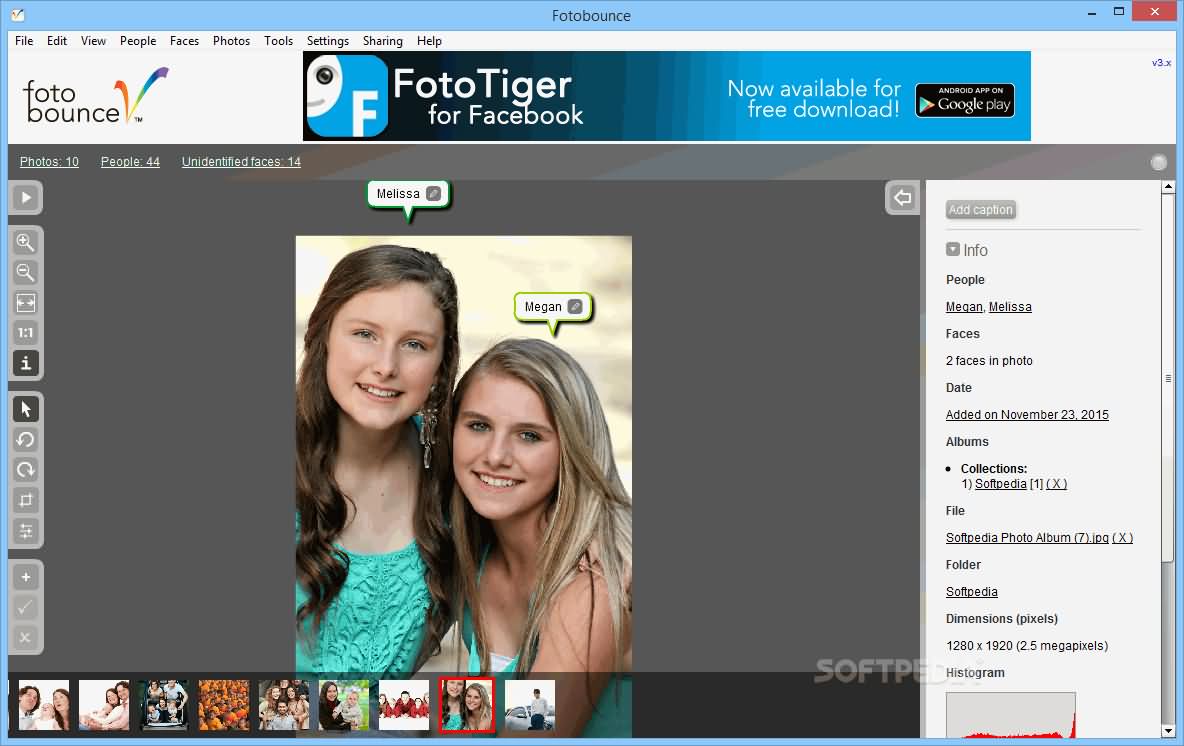Remove photo from Softpedia collection (X)
Screen dimensions: 1184x746
1056,484
